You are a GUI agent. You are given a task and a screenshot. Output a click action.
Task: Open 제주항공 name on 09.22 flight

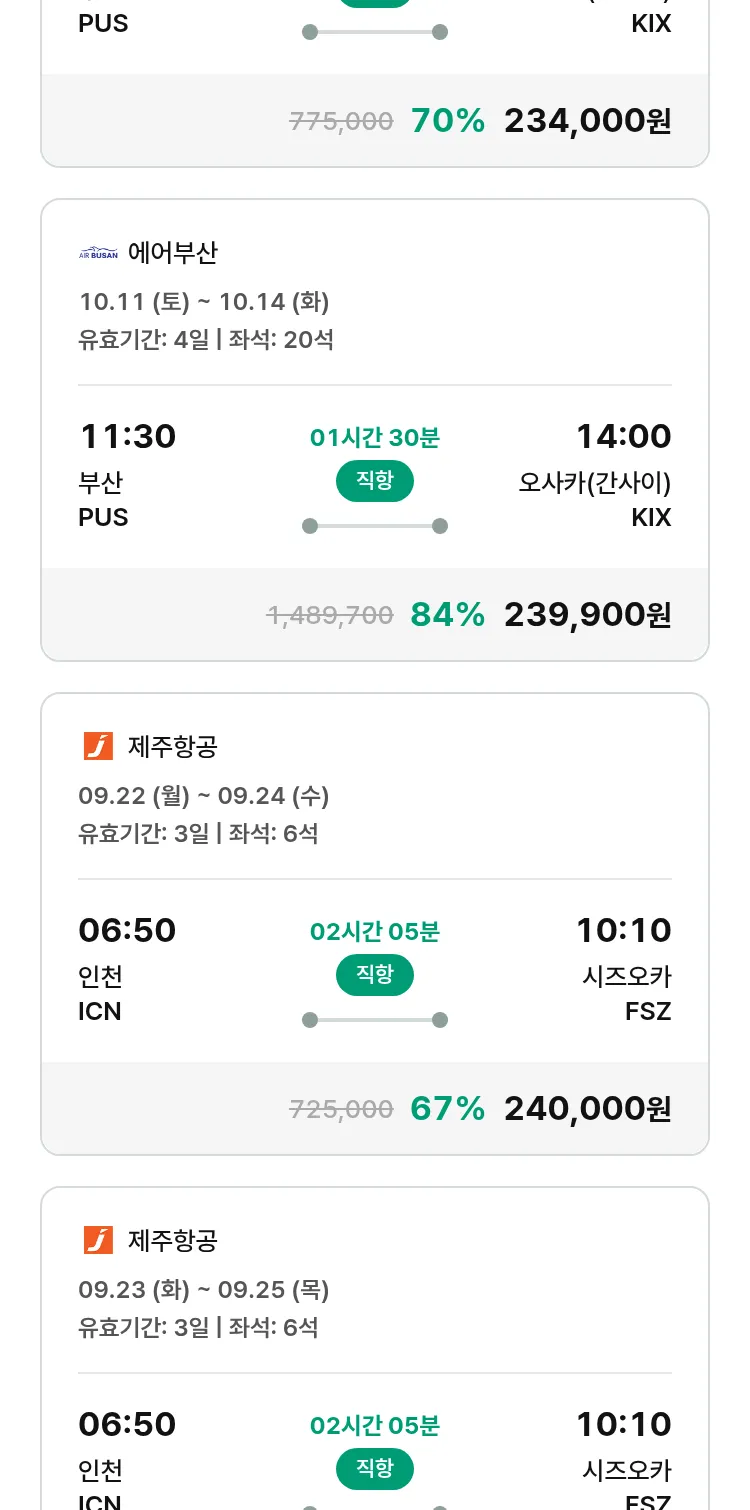click(172, 746)
